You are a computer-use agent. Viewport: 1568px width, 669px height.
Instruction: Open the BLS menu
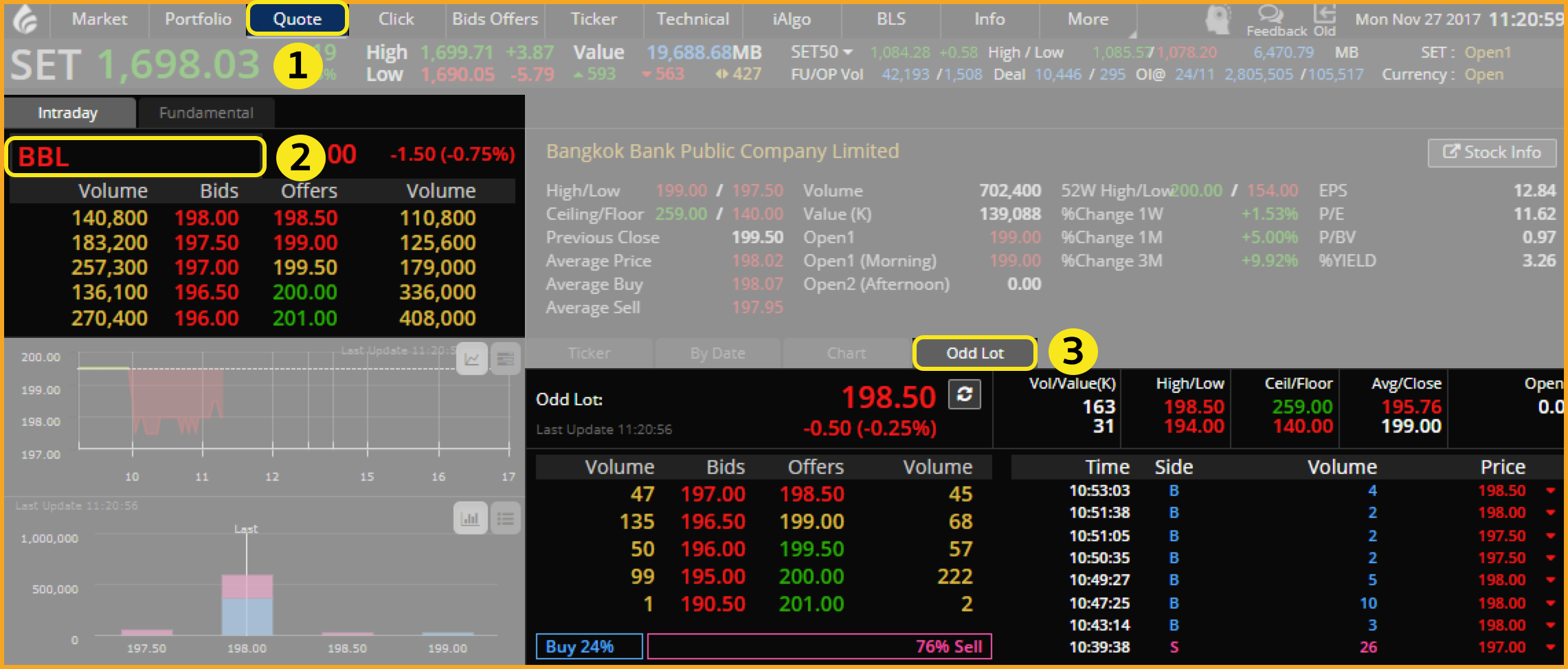click(891, 19)
